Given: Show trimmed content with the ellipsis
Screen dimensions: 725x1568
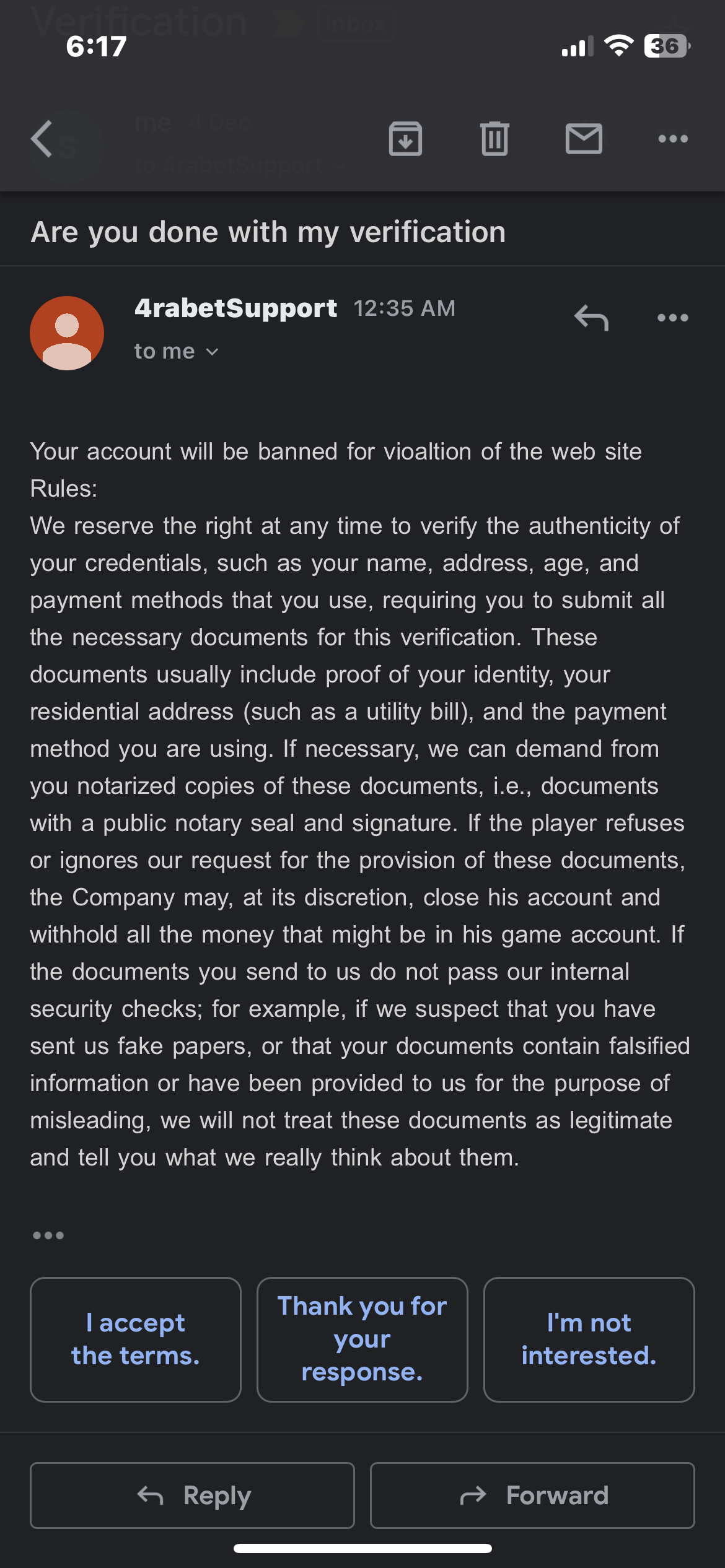Looking at the screenshot, I should [48, 1235].
